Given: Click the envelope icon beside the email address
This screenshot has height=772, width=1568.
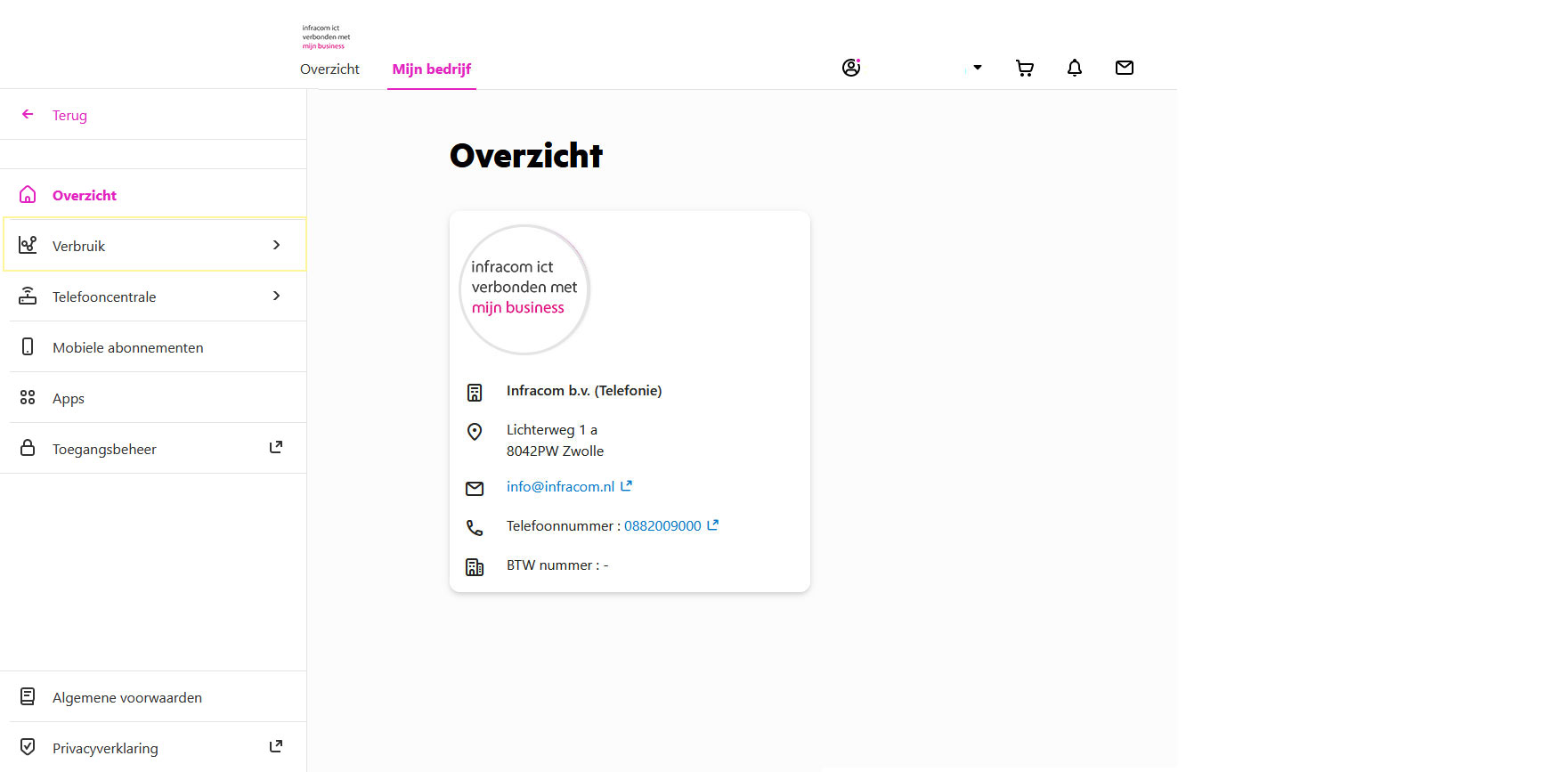Looking at the screenshot, I should (x=475, y=488).
